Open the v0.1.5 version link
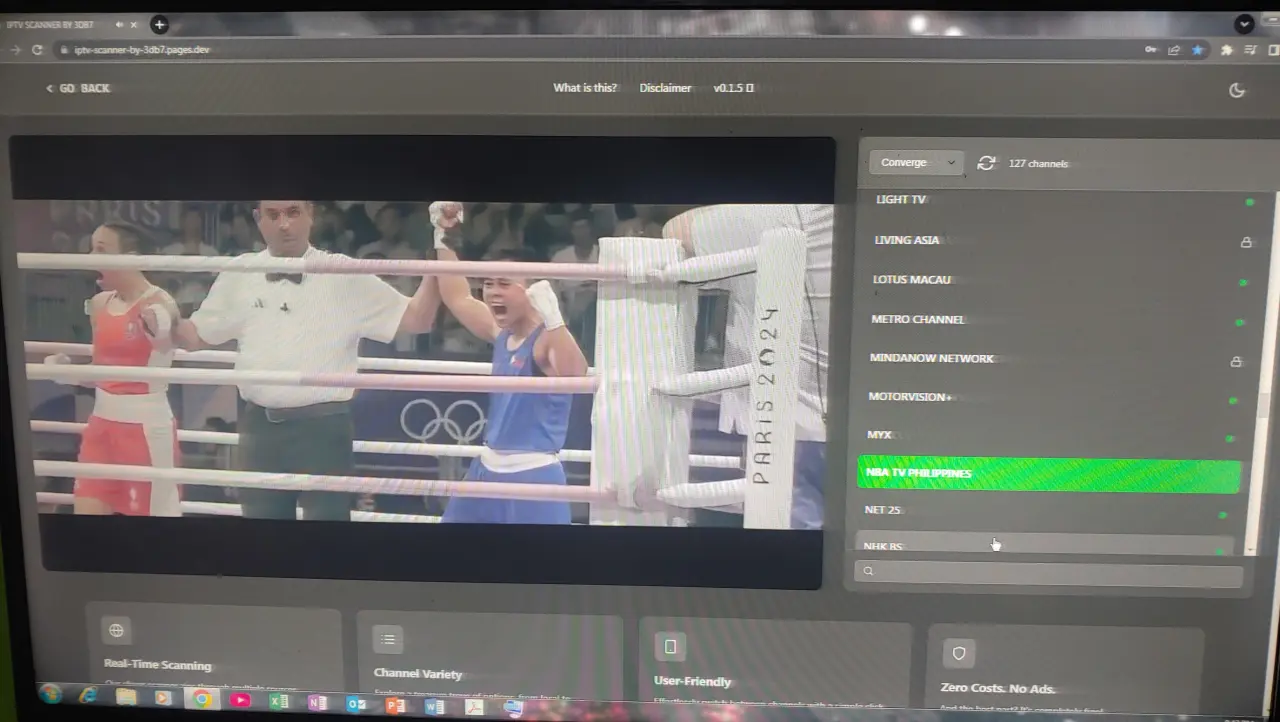 pyautogui.click(x=733, y=88)
